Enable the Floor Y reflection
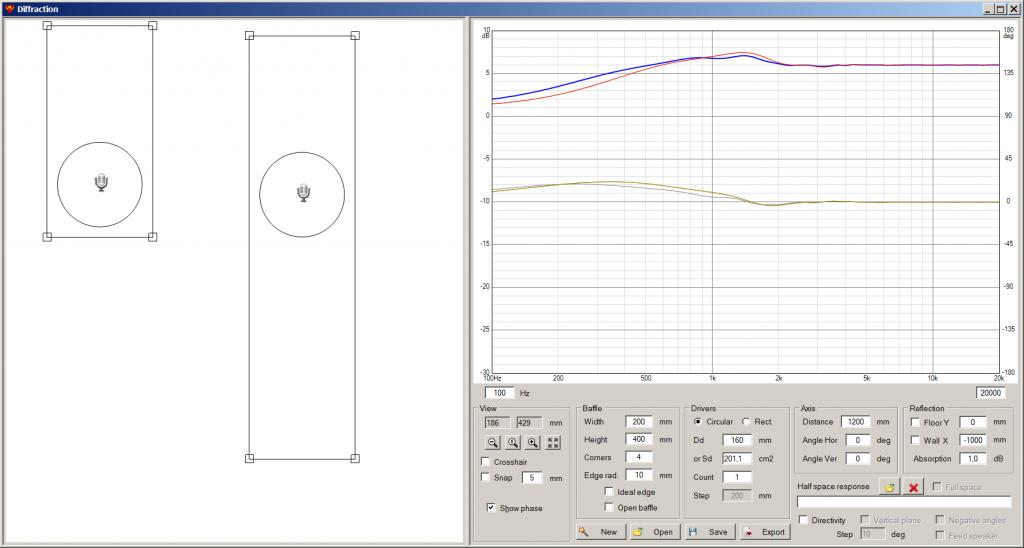The image size is (1024, 548). 915,423
